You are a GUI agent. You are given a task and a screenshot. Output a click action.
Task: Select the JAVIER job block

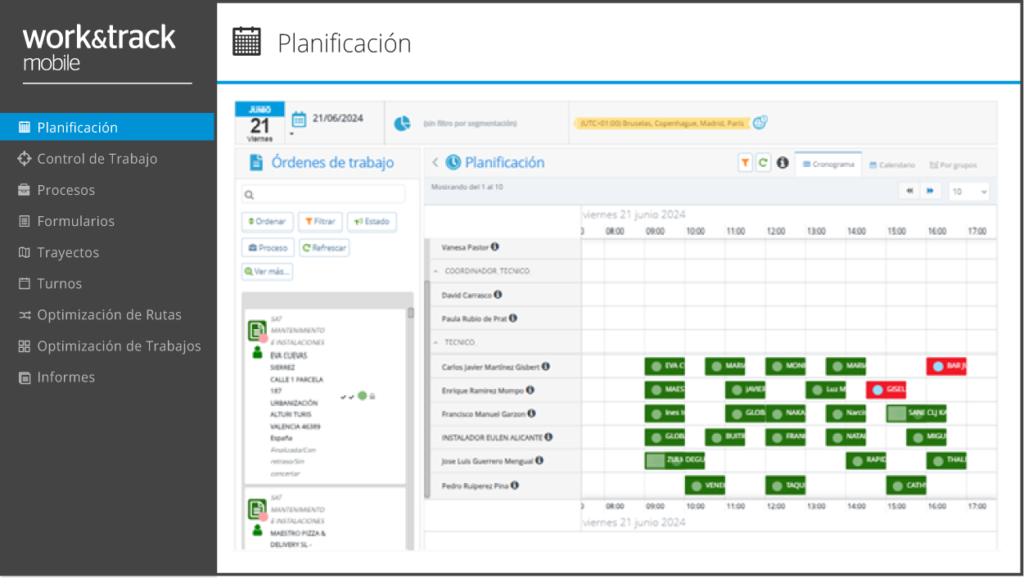point(745,389)
